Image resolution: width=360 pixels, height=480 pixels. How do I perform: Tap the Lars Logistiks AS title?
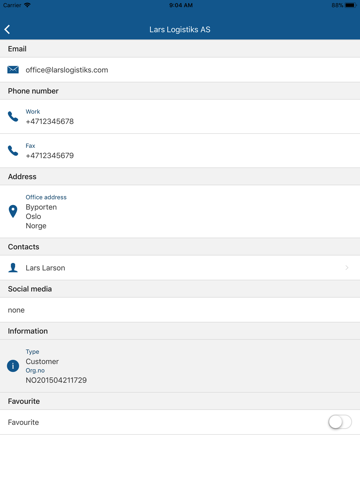point(180,30)
